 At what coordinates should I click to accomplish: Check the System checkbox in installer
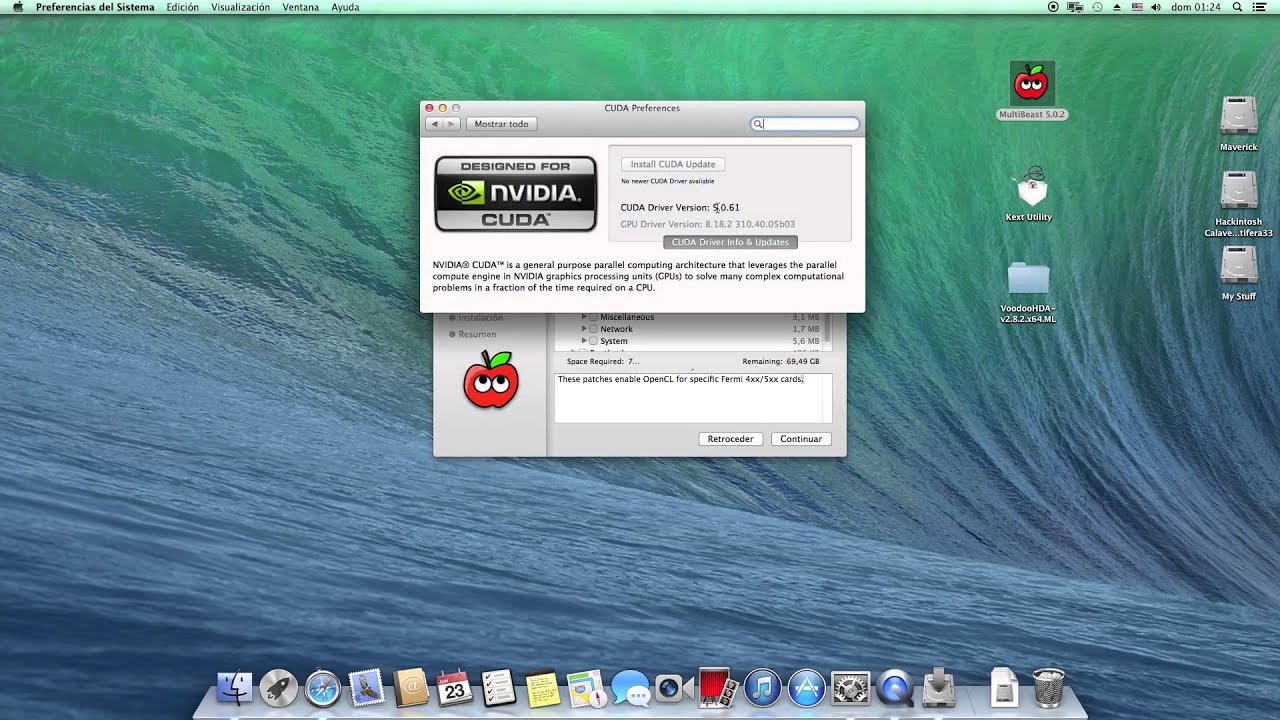tap(593, 341)
